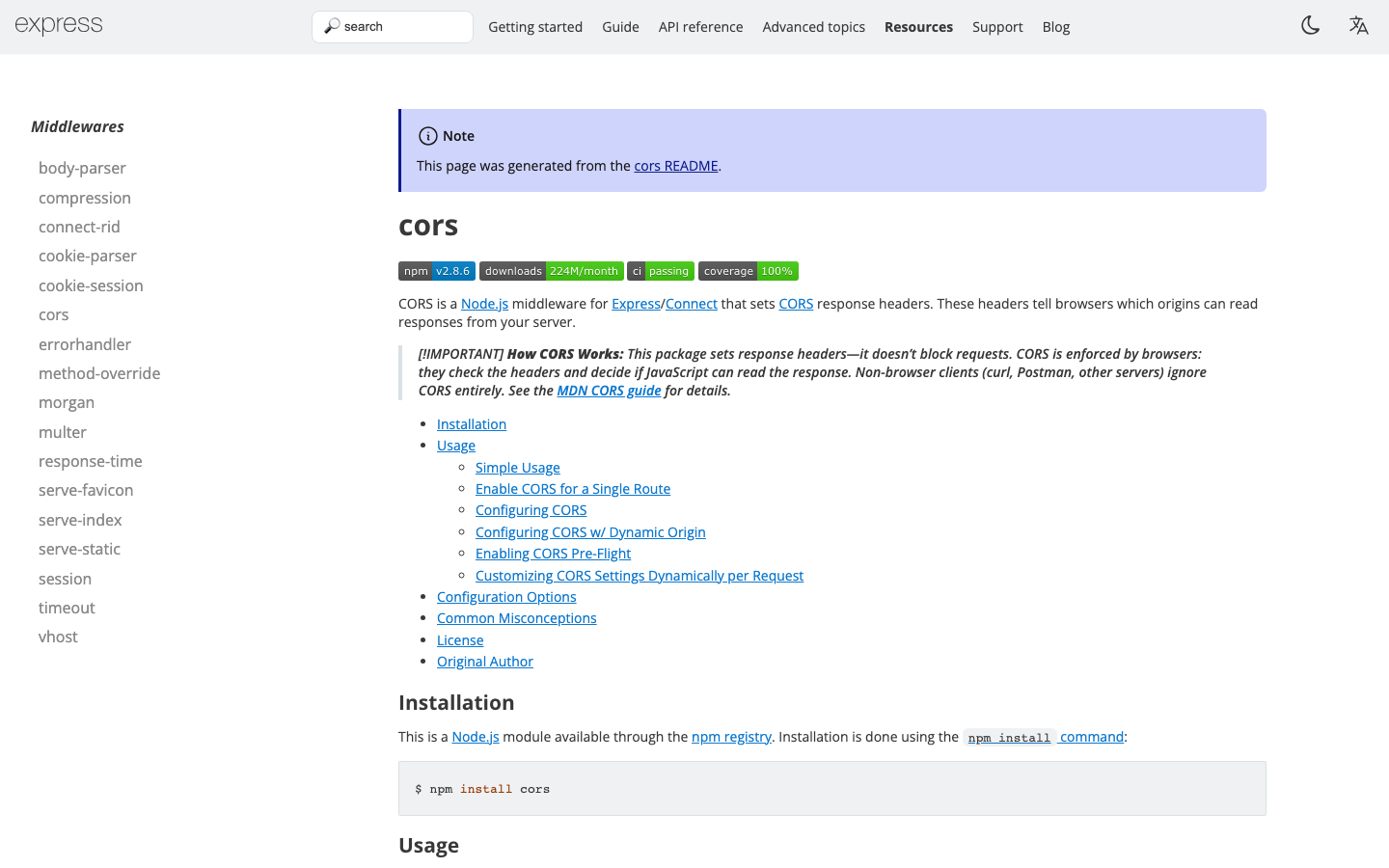The width and height of the screenshot is (1389, 868).
Task: Jump to Enabling CORS Pre-Flight section
Action: (x=553, y=554)
